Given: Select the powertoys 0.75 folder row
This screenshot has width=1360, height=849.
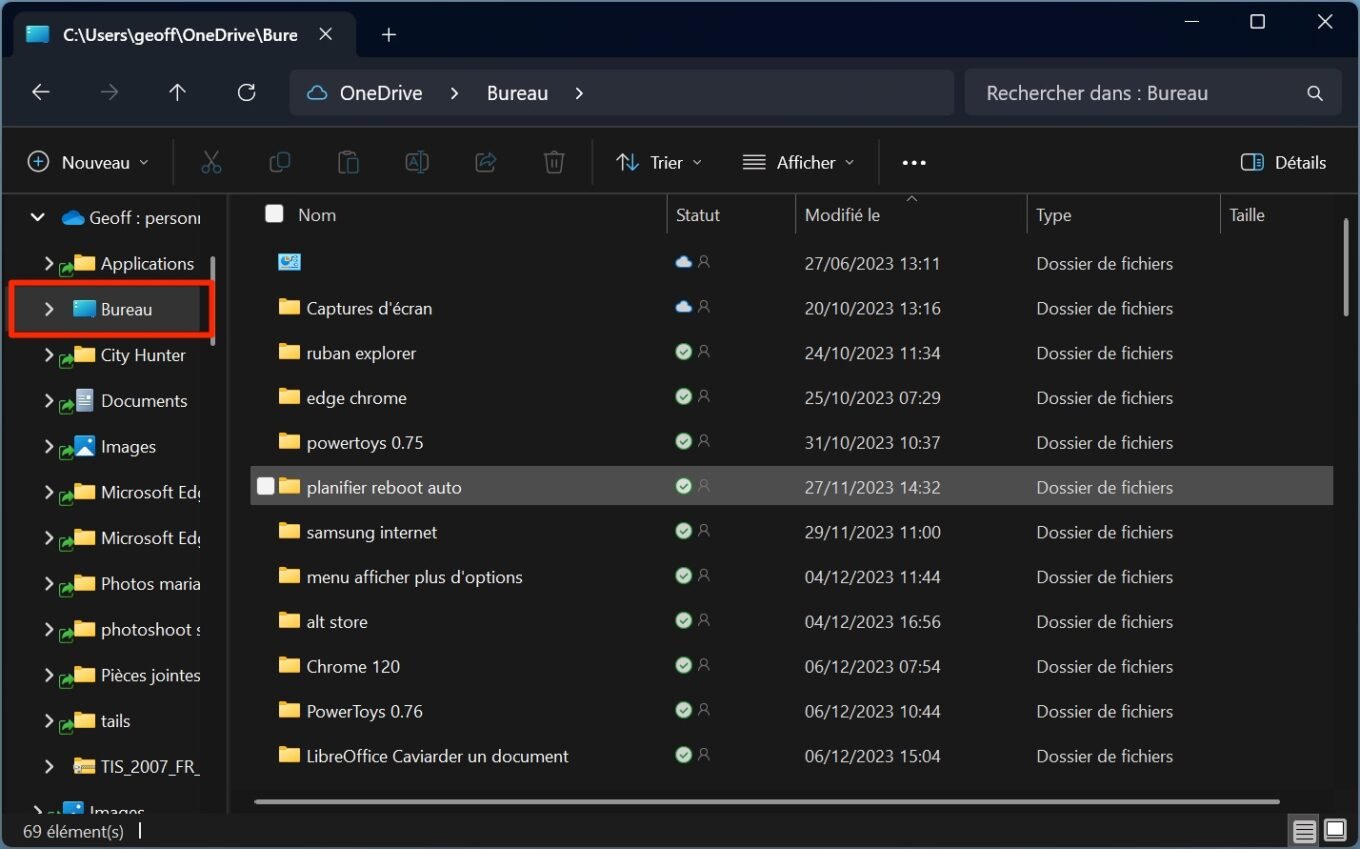Looking at the screenshot, I should point(791,442).
